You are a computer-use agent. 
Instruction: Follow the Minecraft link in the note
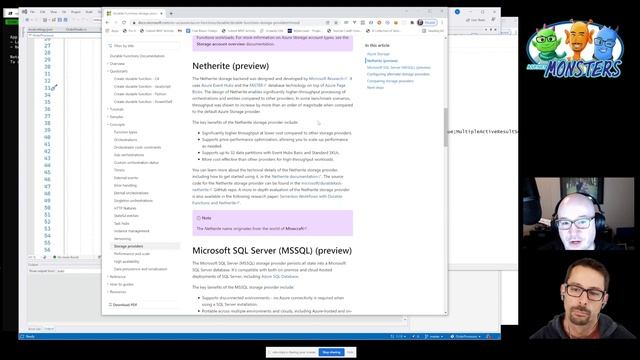tap(296, 229)
